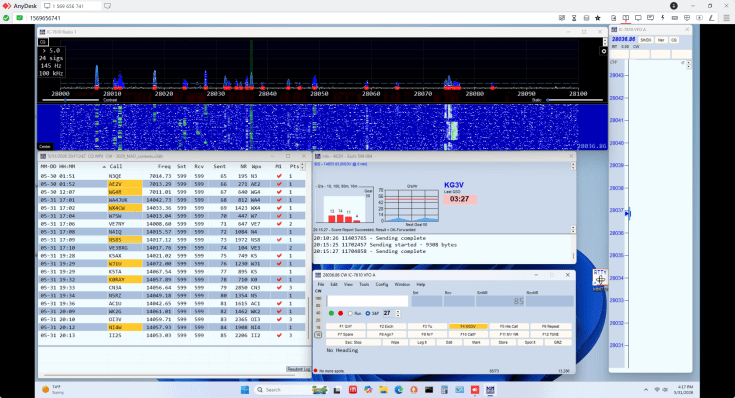Click AnyDesk profile avatar icon

tap(674, 6)
